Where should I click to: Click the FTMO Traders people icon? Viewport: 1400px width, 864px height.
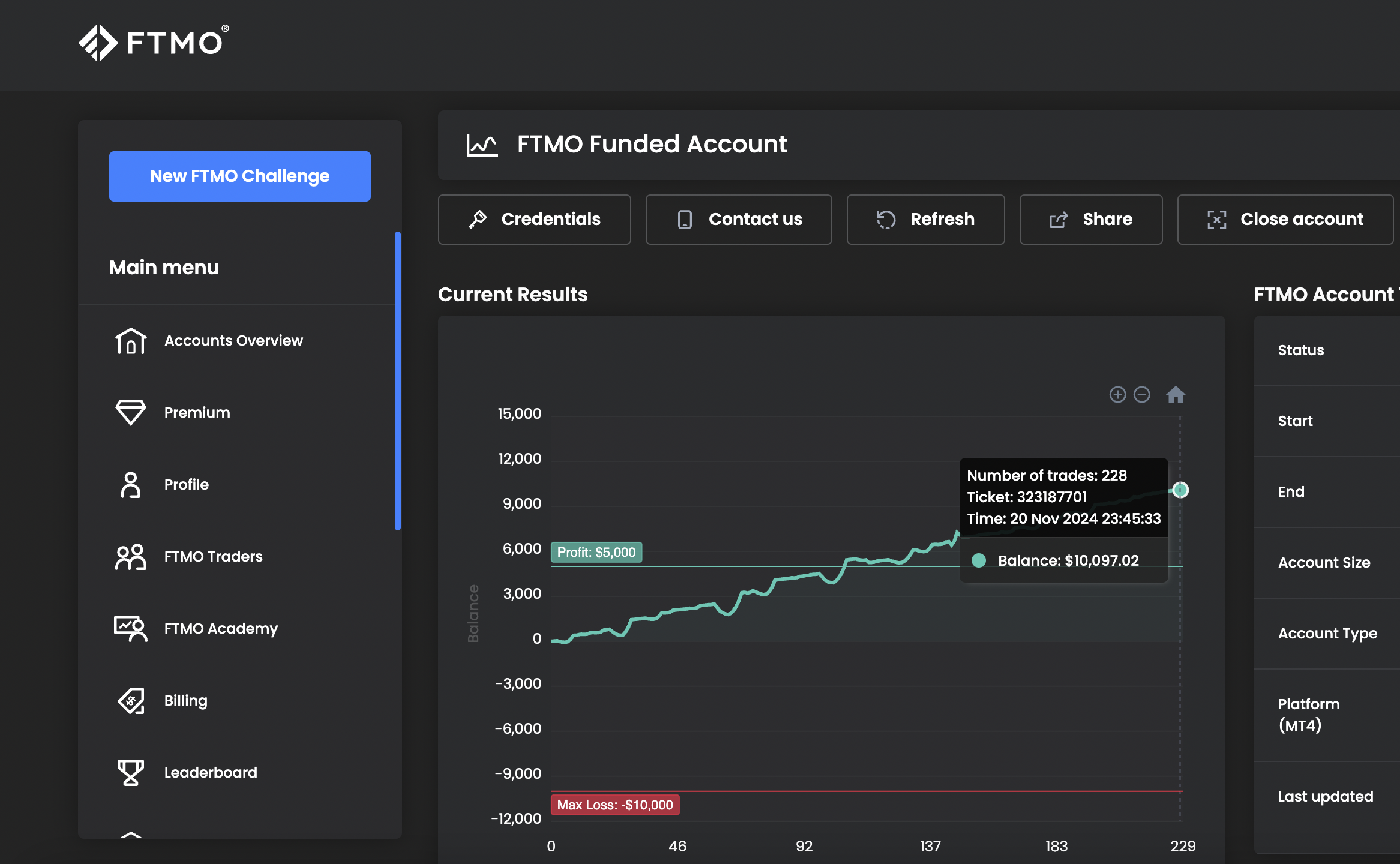(x=131, y=557)
